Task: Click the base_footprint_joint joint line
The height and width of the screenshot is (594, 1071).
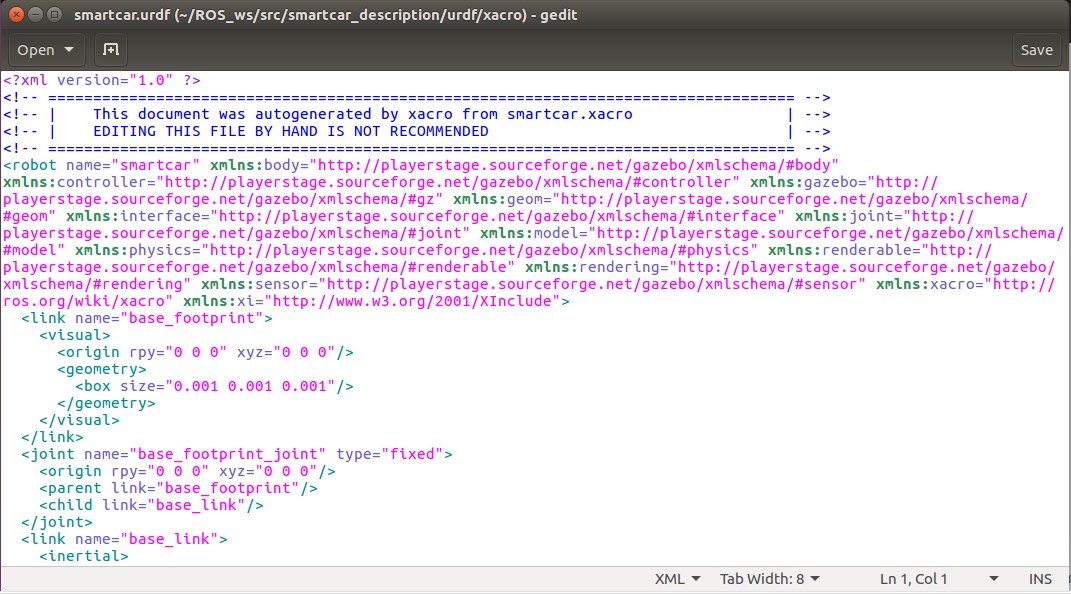Action: click(x=237, y=454)
